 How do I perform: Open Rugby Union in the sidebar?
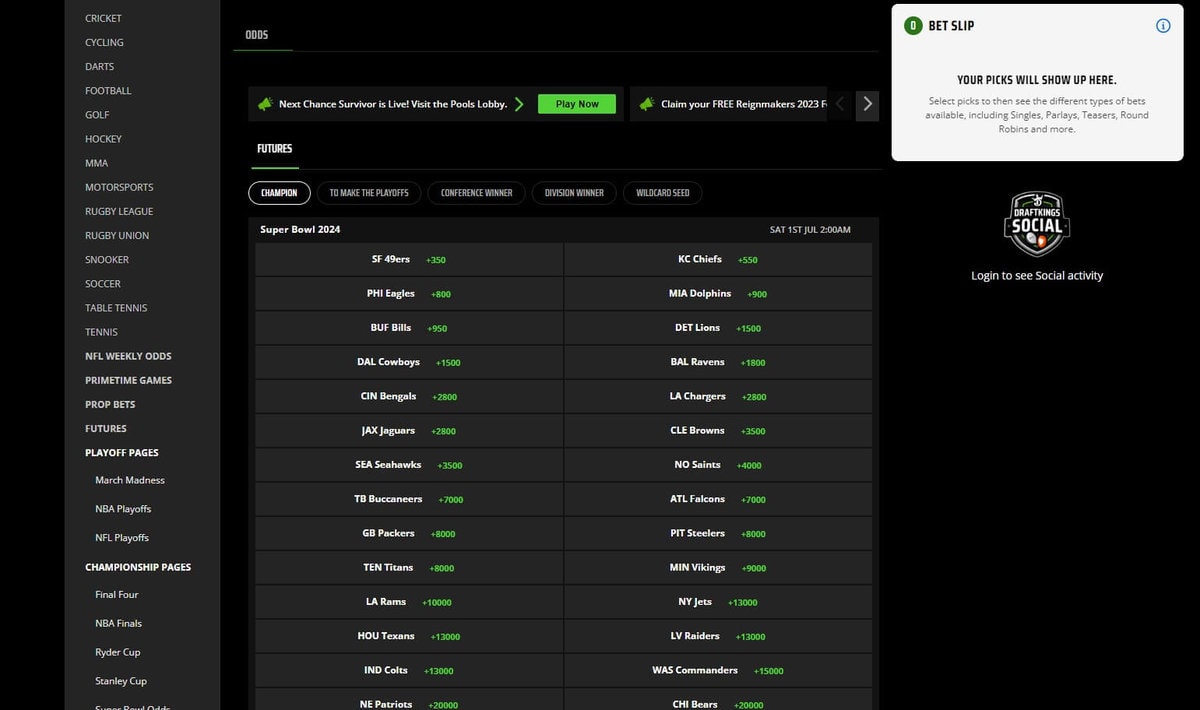click(x=117, y=236)
